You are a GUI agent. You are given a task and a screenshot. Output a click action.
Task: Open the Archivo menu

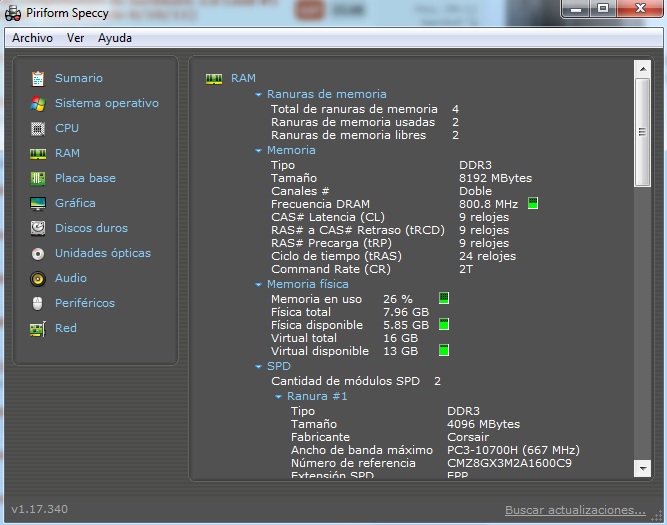tap(32, 38)
